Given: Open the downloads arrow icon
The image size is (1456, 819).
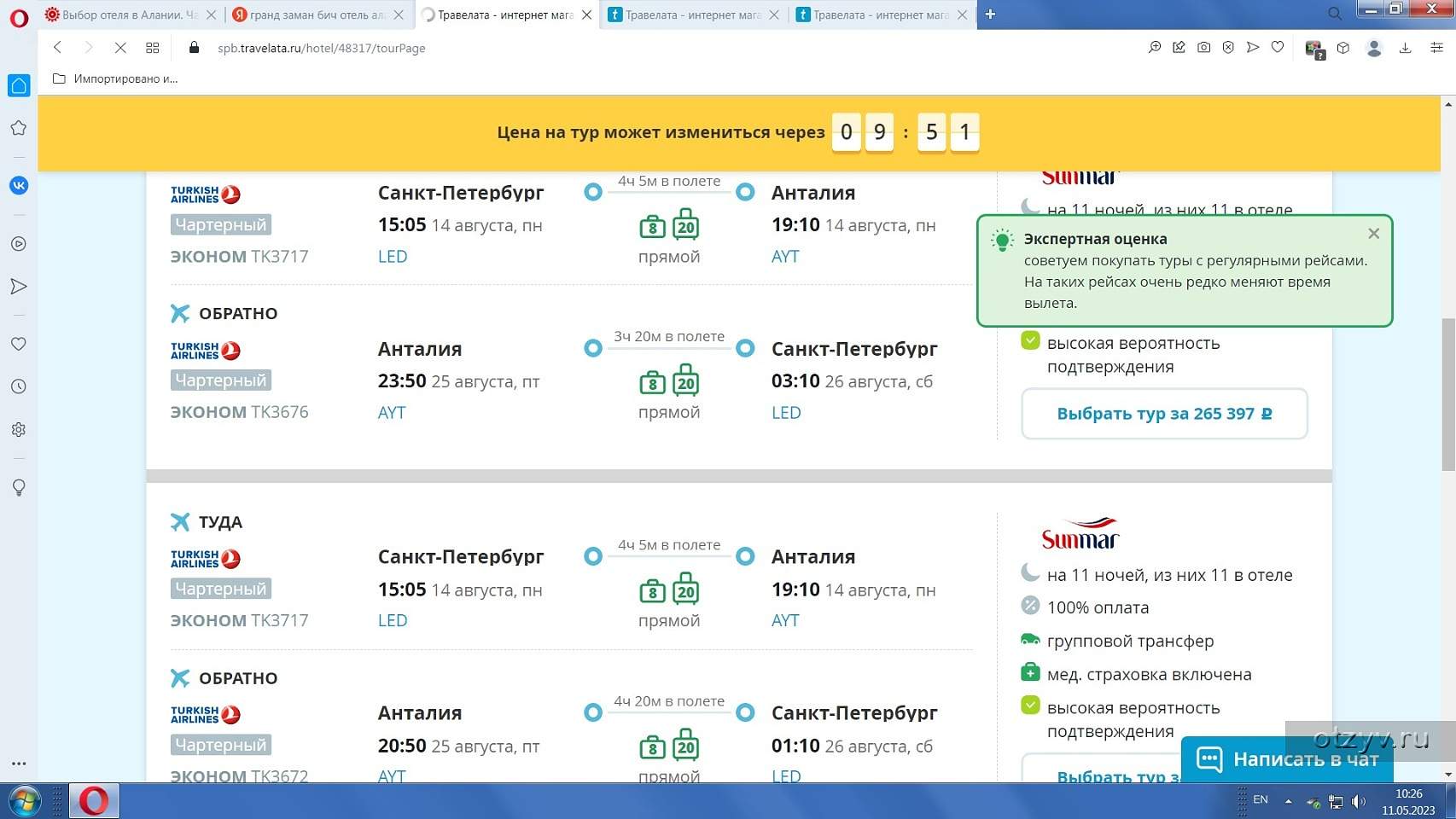Looking at the screenshot, I should click(1405, 49).
